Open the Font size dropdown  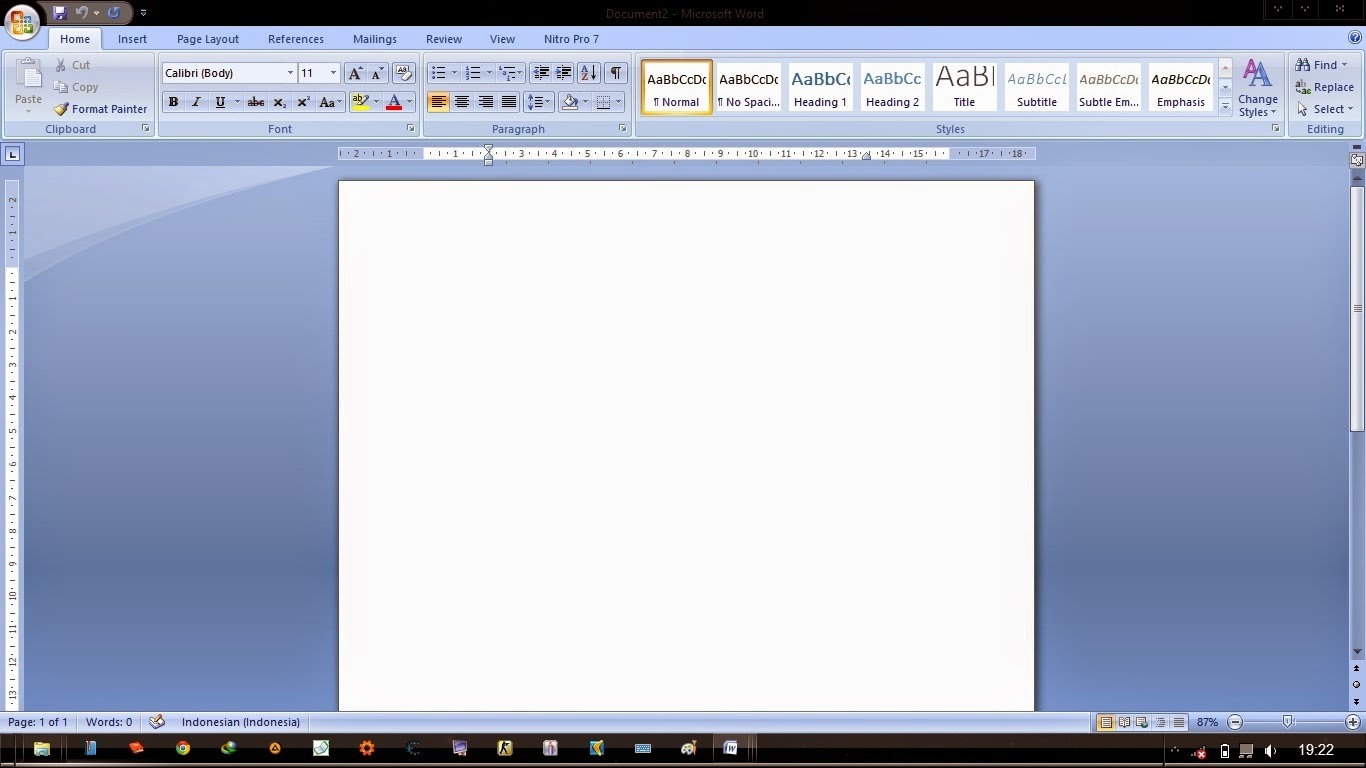(333, 73)
